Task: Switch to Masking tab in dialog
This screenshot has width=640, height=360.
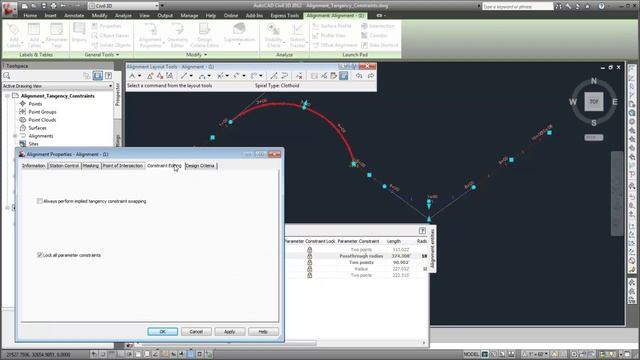Action: coord(91,166)
